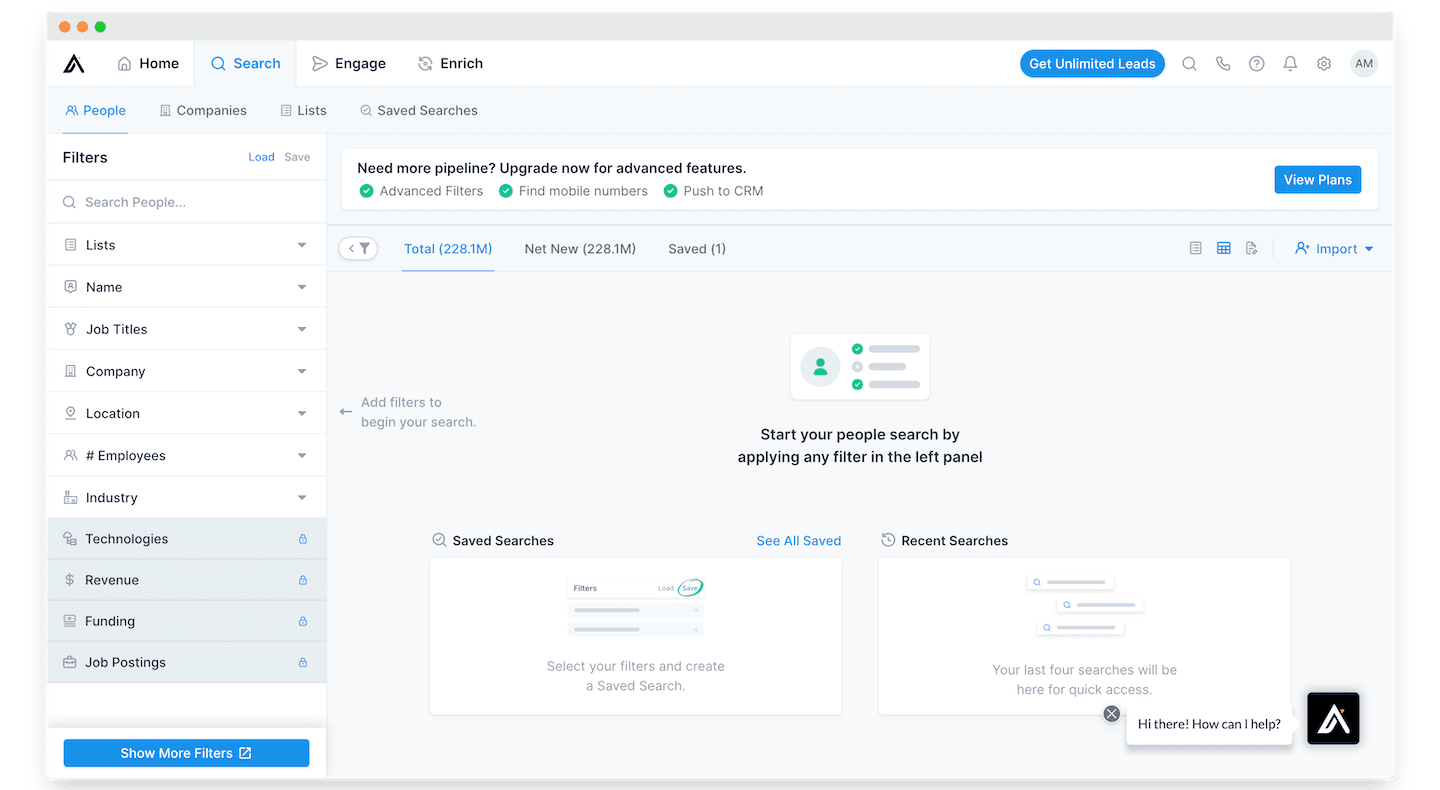Switch to the list view icon
The height and width of the screenshot is (790, 1440).
pos(1195,248)
